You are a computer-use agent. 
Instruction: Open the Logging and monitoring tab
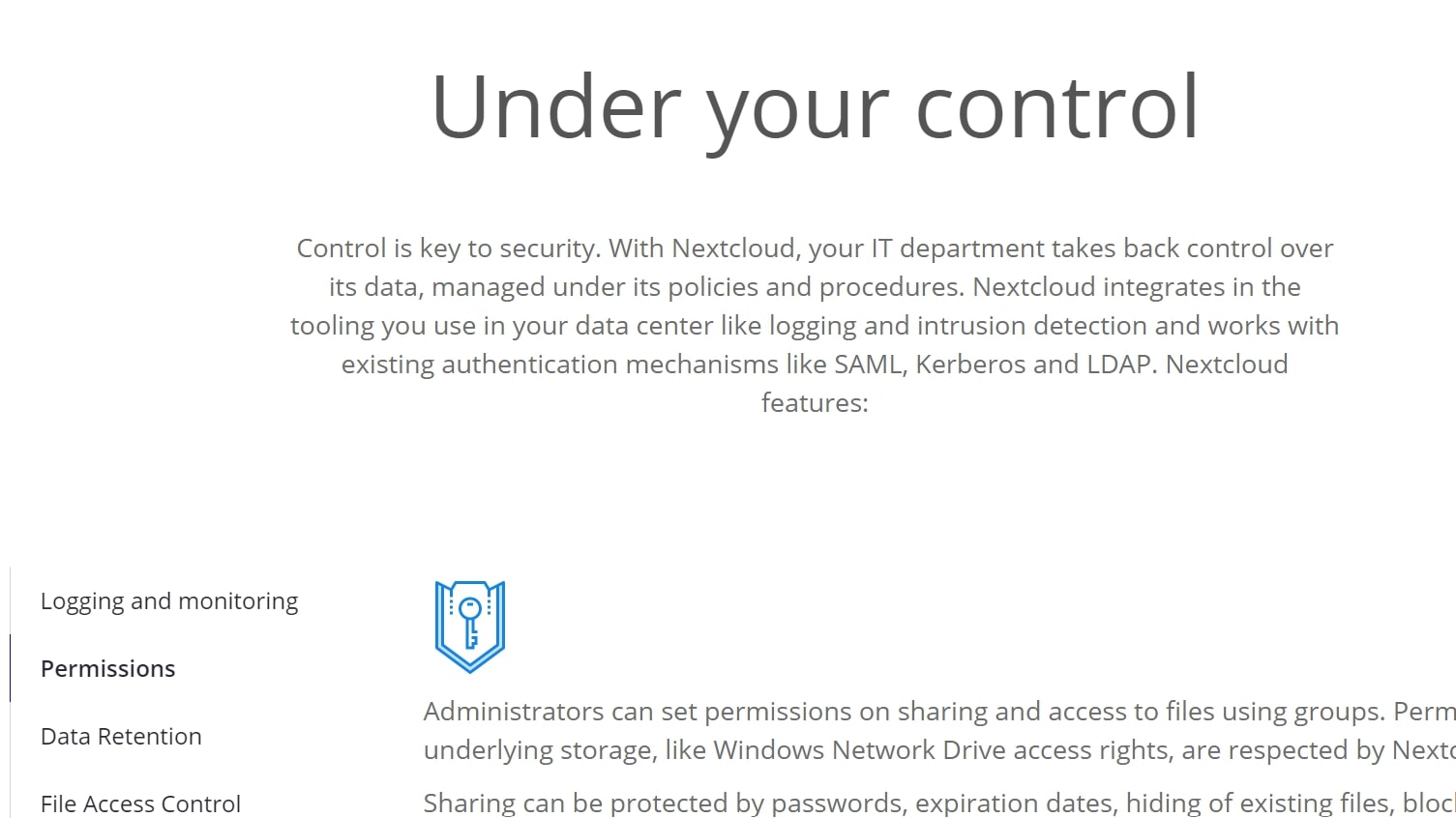[x=169, y=601]
